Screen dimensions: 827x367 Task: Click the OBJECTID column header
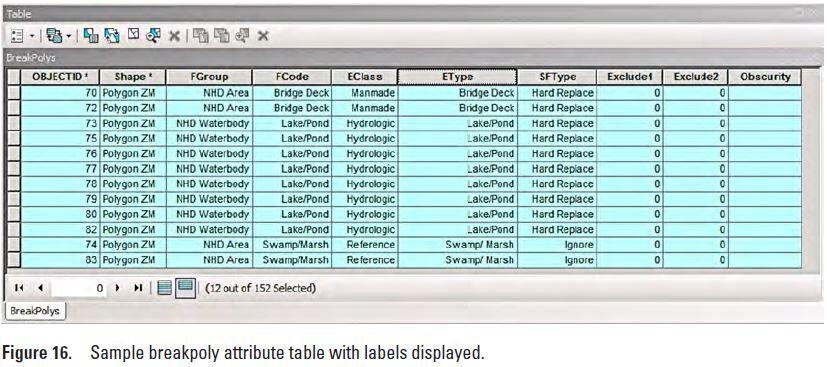click(60, 77)
